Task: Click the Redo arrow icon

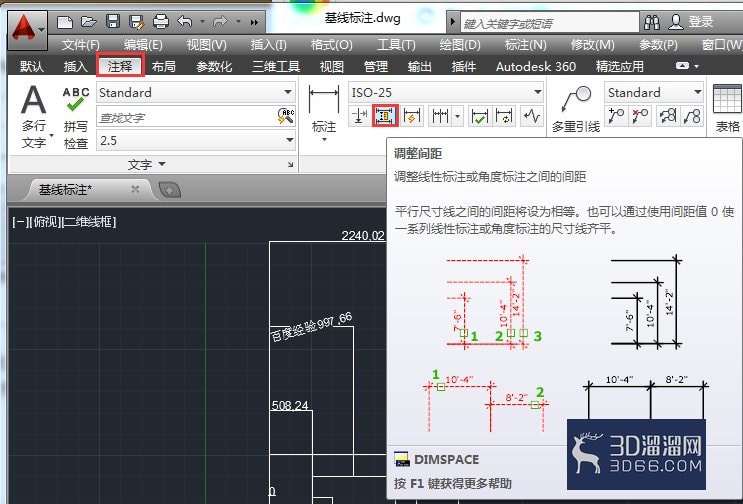Action: pyautogui.click(x=220, y=22)
